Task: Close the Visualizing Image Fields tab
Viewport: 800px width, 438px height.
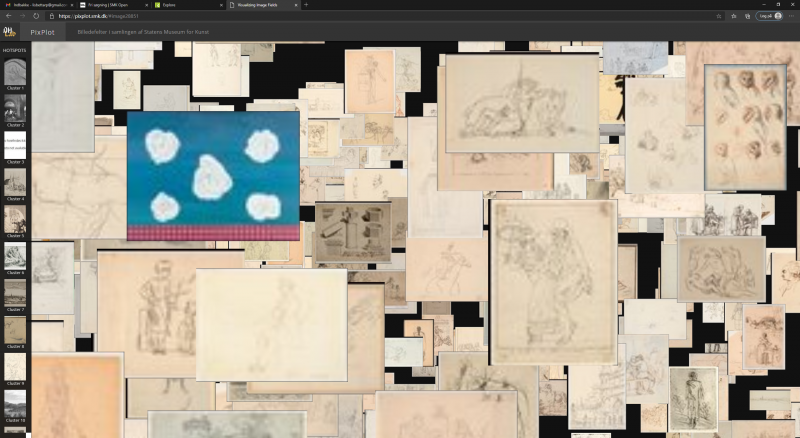Action: (x=296, y=5)
